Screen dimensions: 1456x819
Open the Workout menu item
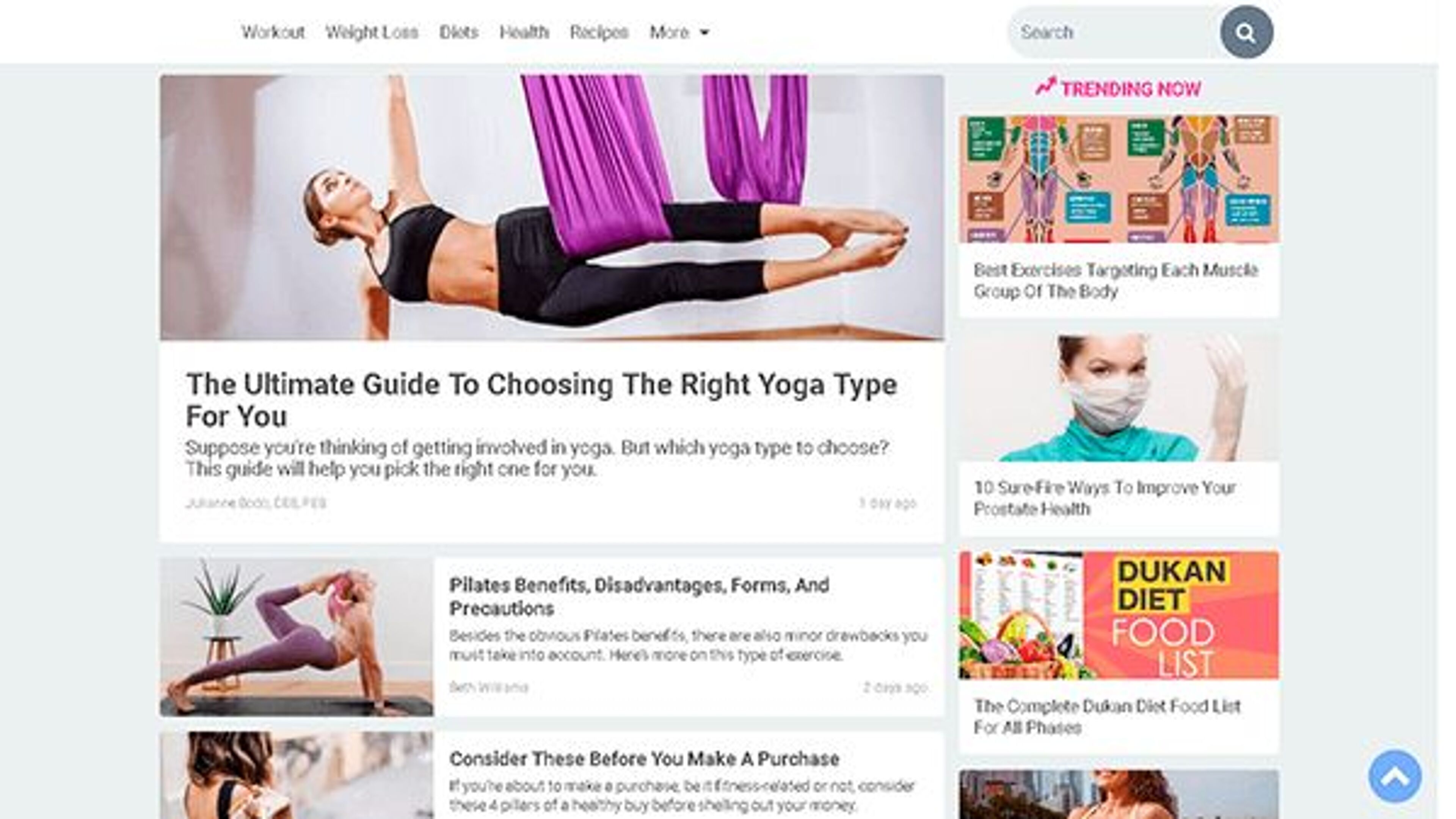click(x=273, y=32)
